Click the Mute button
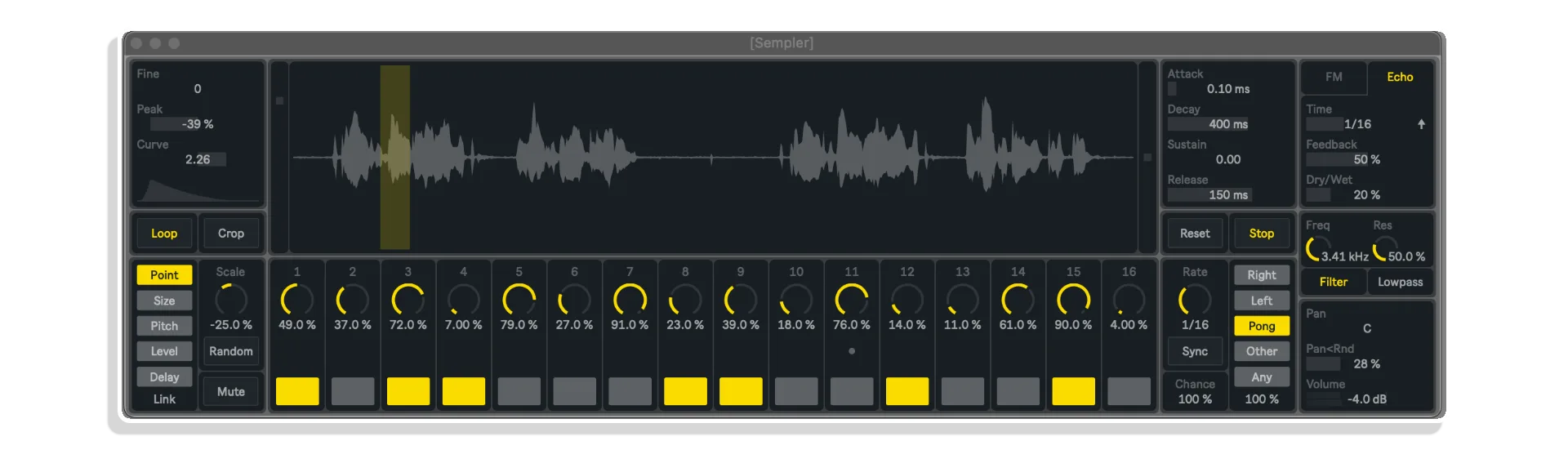The image size is (1568, 450). pyautogui.click(x=231, y=392)
